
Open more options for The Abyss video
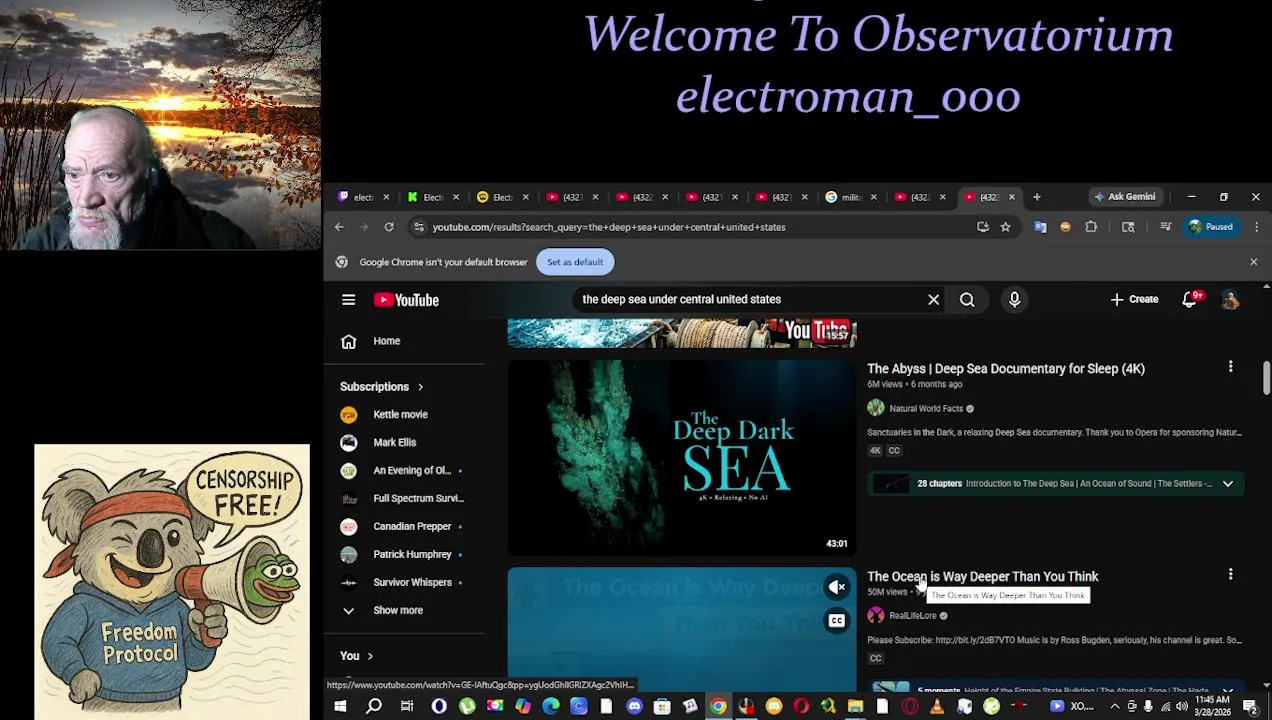coord(1230,367)
